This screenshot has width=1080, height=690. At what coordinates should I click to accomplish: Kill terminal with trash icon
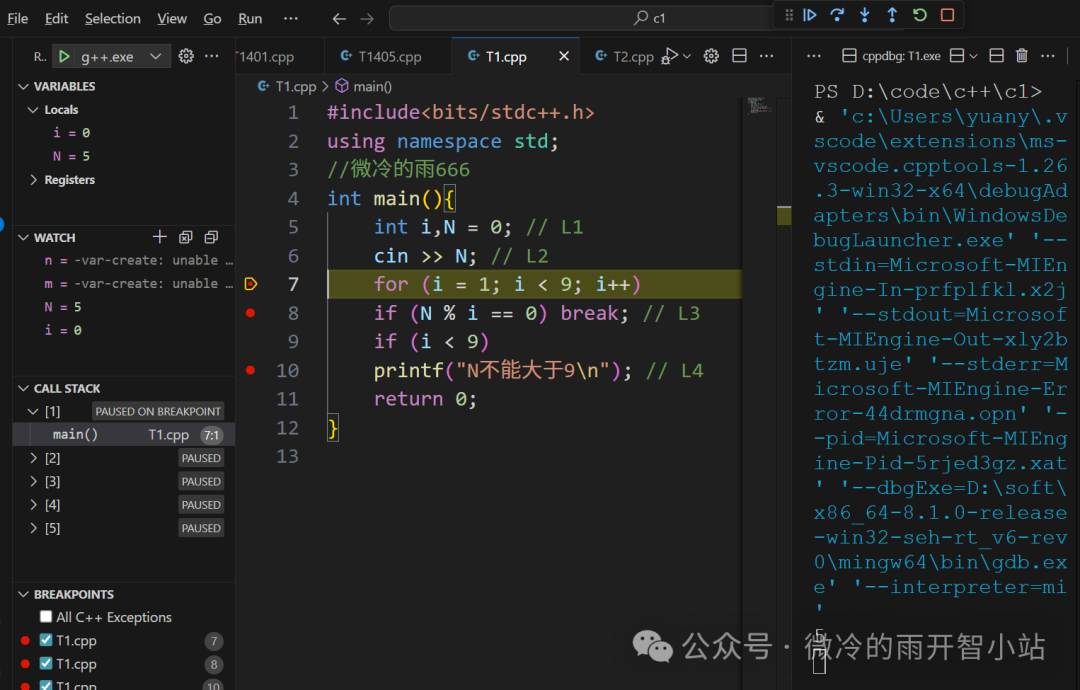1021,56
